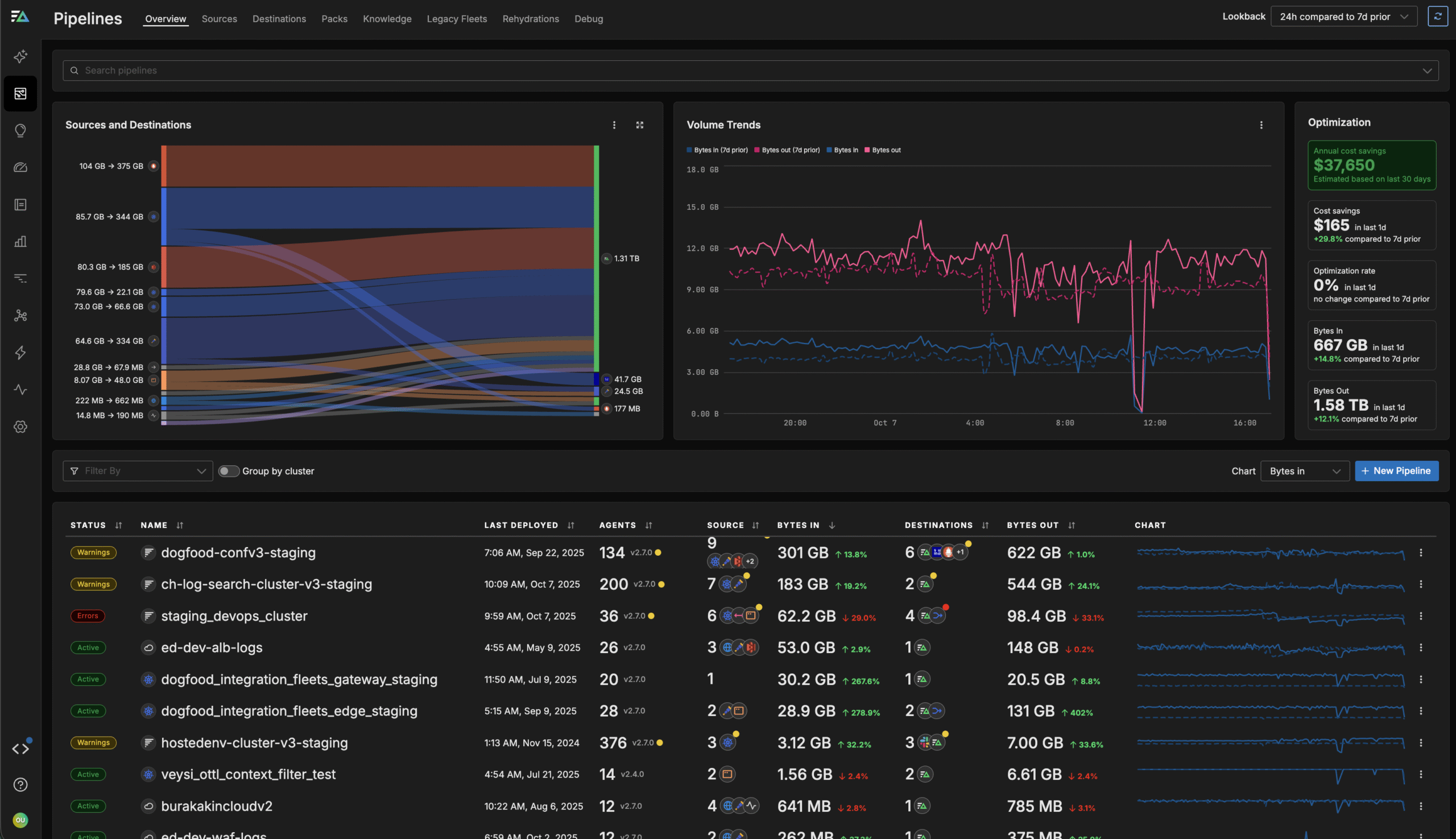Expand Sources and Destinations chart to fullscreen
The height and width of the screenshot is (839, 1456).
(x=639, y=125)
